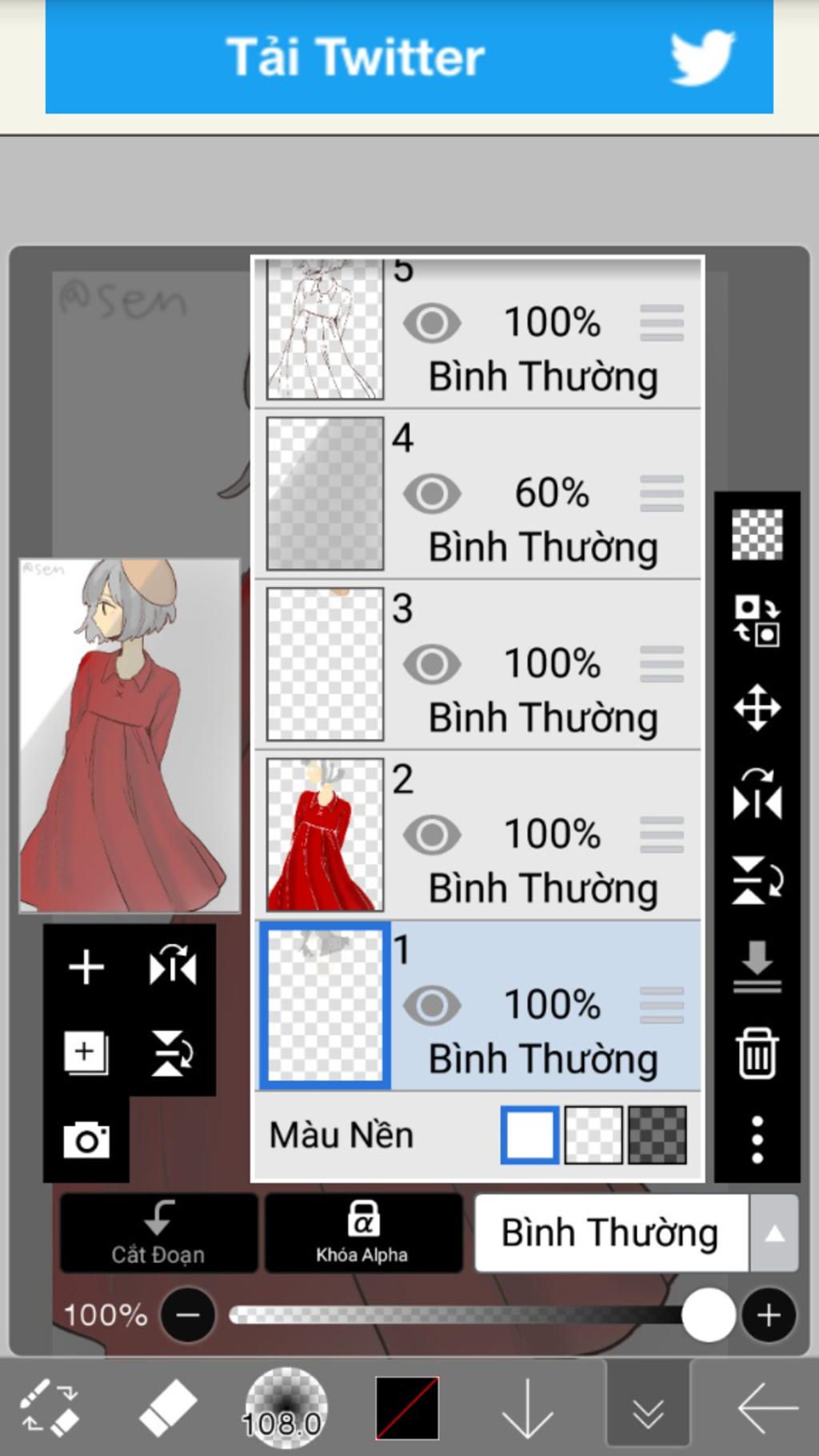Viewport: 819px width, 1456px height.
Task: Hide layer 4 using eye icon
Action: click(x=432, y=493)
